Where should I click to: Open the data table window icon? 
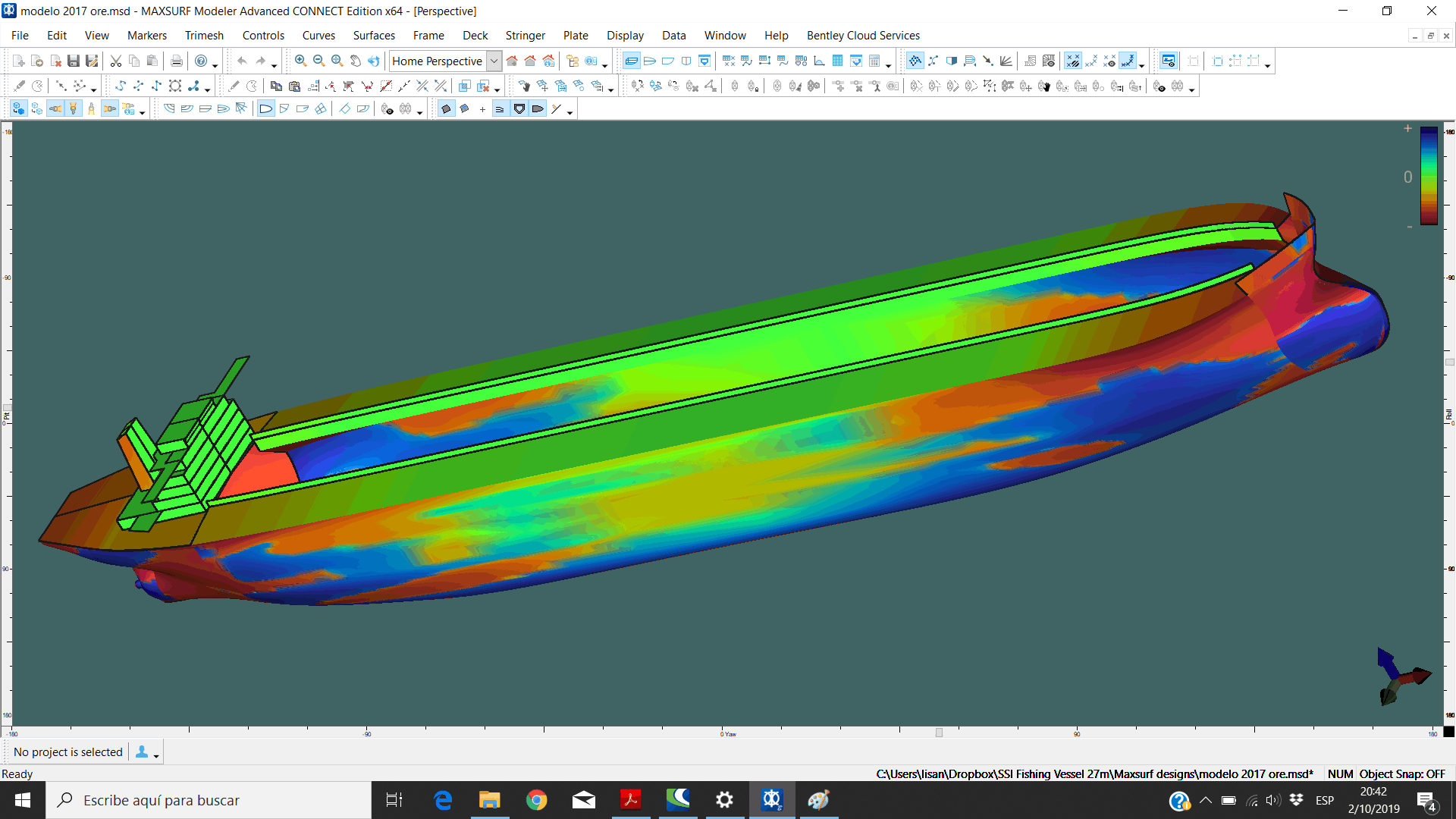click(x=838, y=61)
